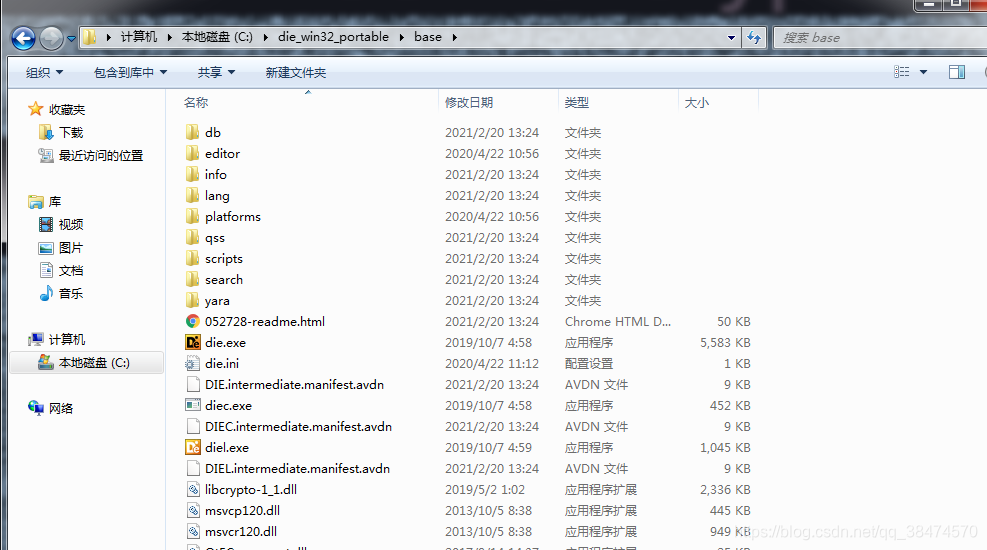Select 收藏夹 in the navigation pane
The height and width of the screenshot is (550, 987).
coord(67,109)
